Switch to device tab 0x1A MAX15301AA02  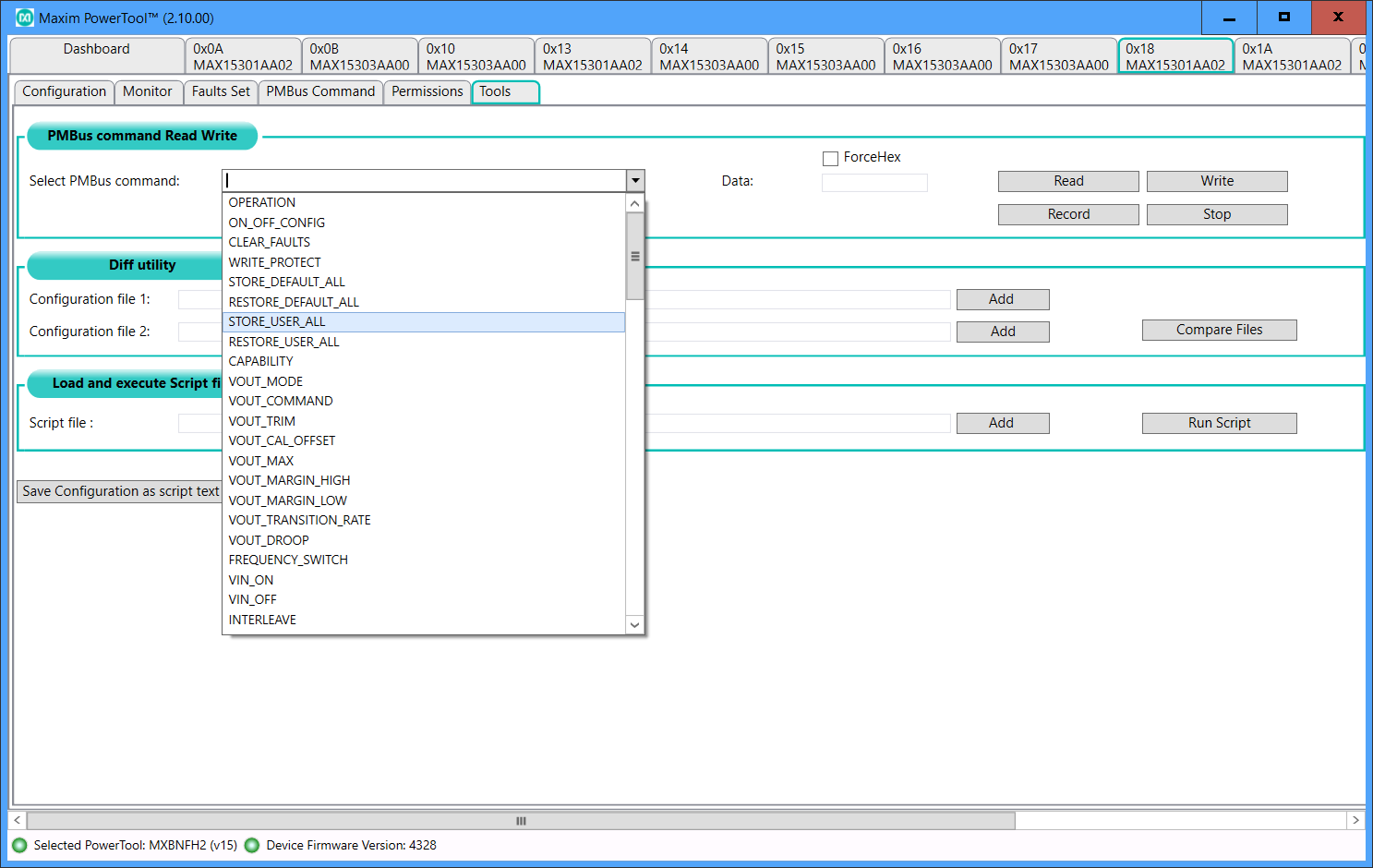[1292, 56]
